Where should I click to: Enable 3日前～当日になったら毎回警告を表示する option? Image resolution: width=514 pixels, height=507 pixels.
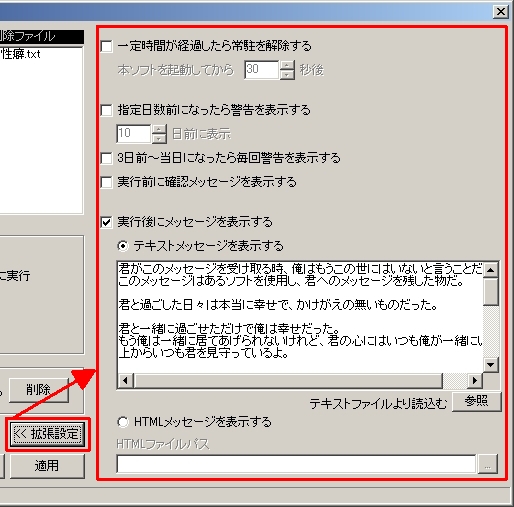pos(106,158)
